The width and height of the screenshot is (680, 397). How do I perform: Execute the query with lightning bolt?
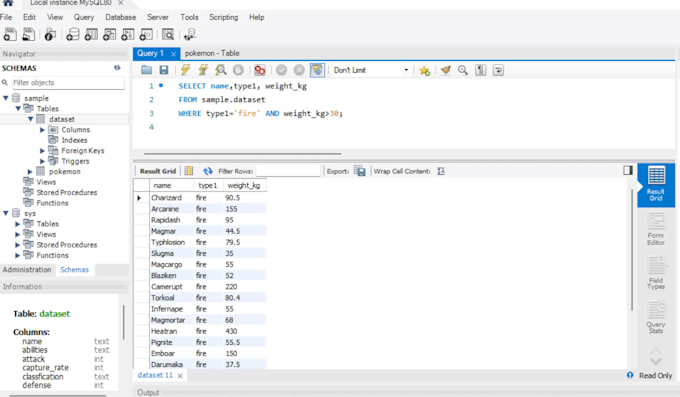point(186,70)
